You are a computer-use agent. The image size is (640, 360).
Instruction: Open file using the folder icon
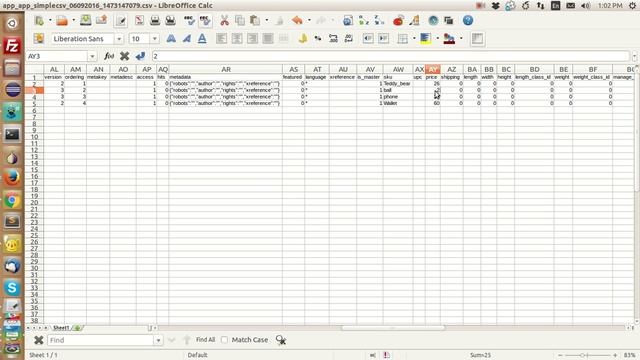click(x=62, y=20)
